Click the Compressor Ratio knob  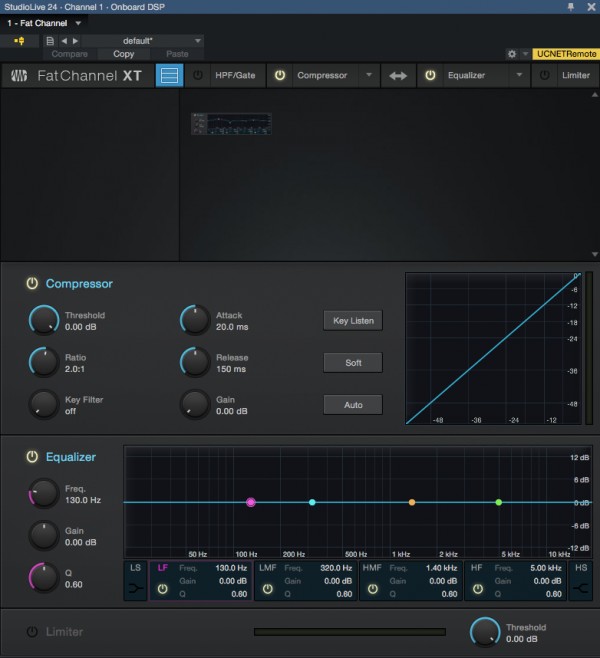(44, 363)
